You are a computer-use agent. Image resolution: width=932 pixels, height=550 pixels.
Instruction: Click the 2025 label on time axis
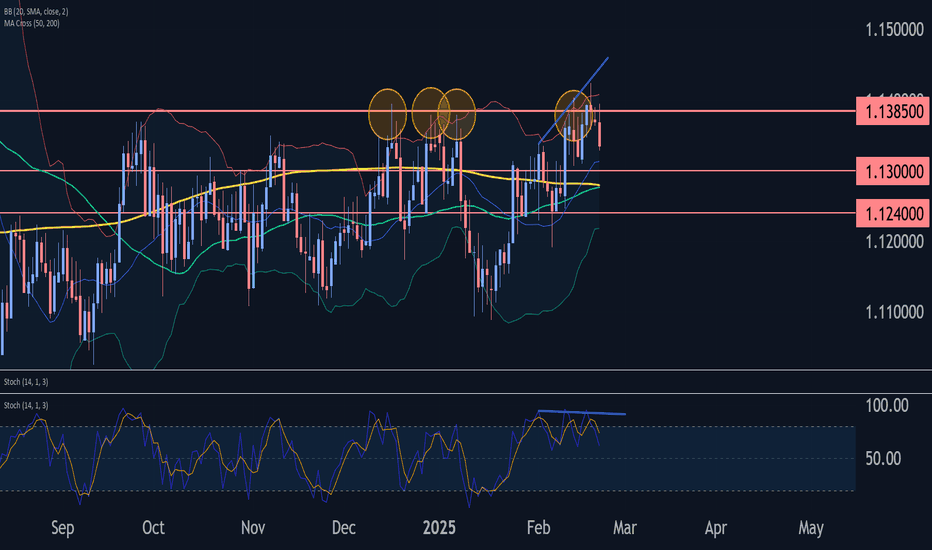pos(439,527)
